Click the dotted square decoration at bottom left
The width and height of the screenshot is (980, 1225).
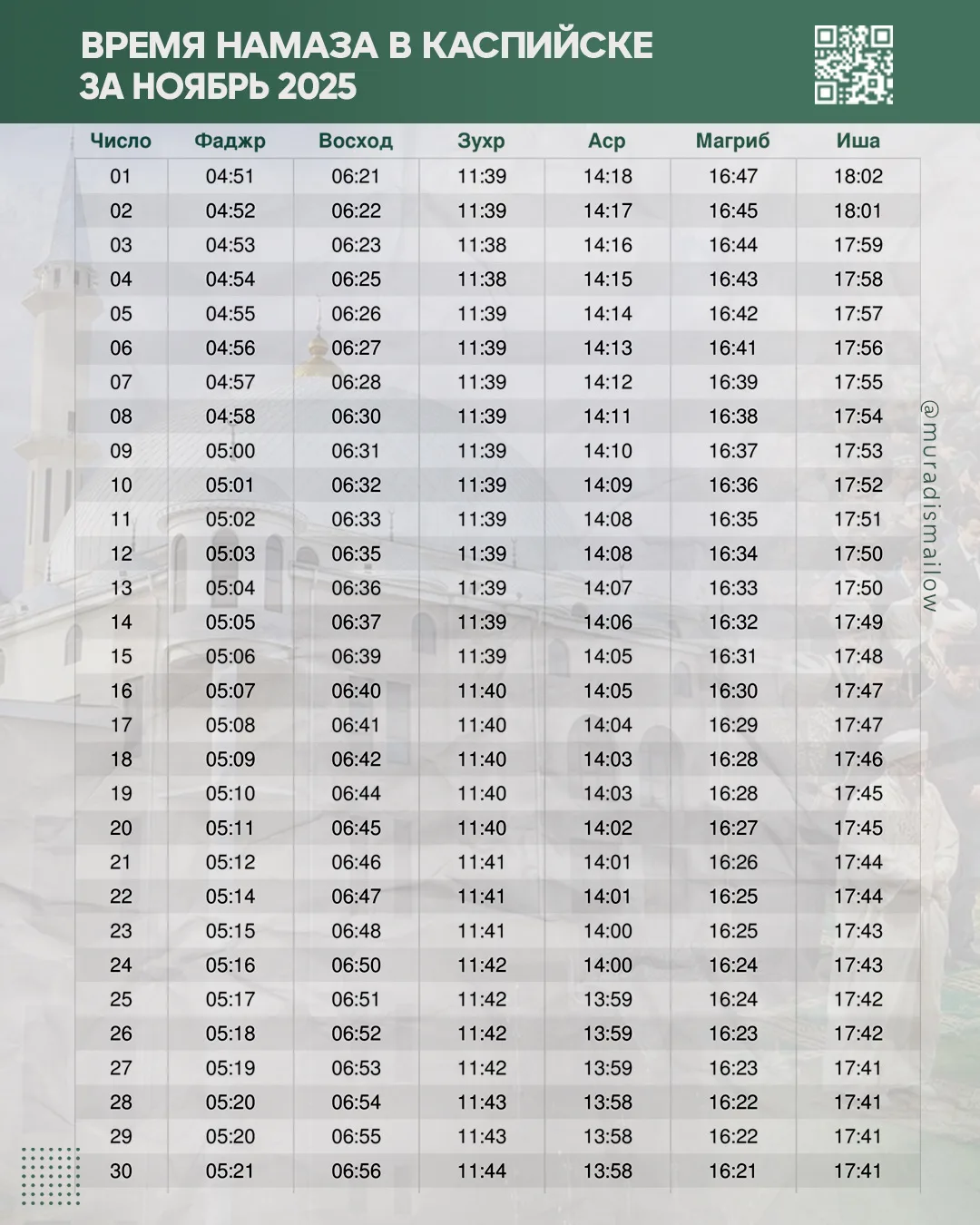pos(51,1176)
